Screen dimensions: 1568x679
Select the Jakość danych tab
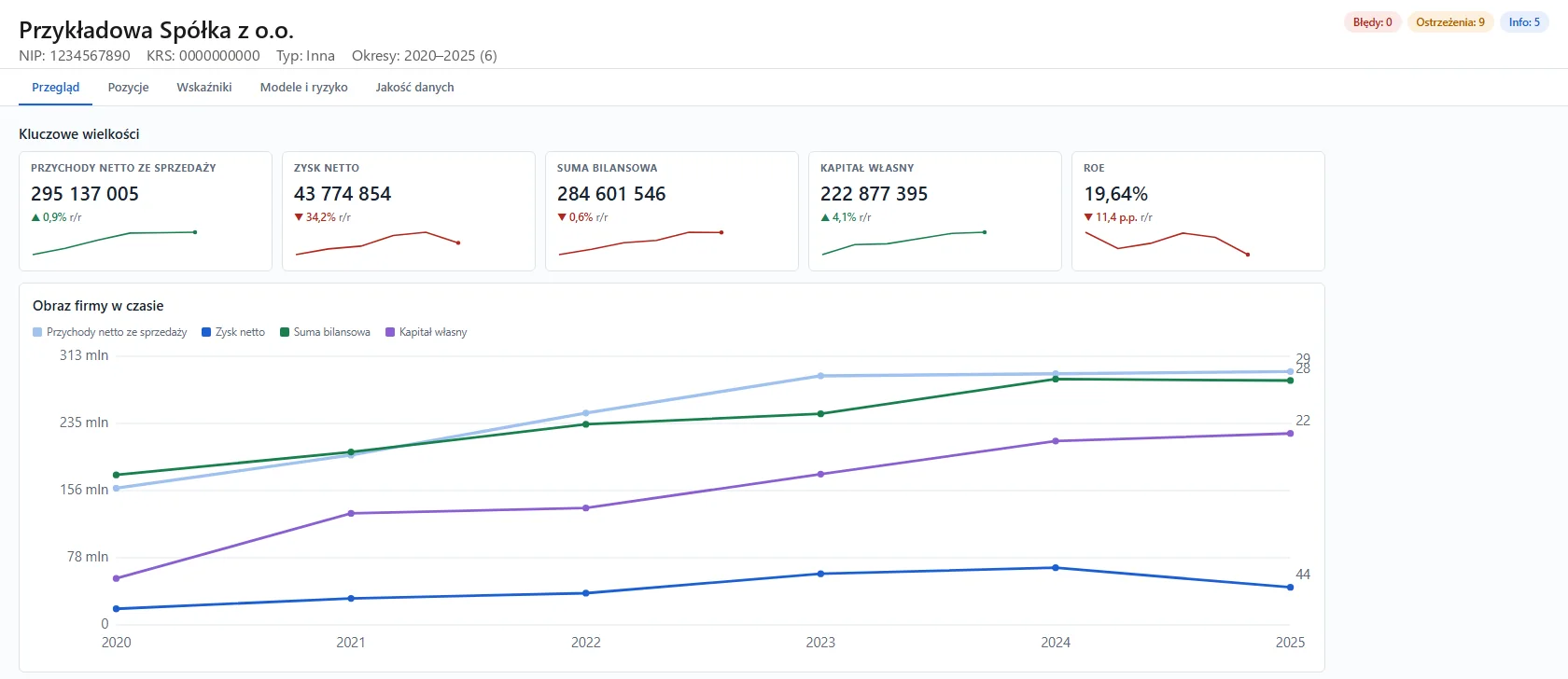(x=414, y=88)
